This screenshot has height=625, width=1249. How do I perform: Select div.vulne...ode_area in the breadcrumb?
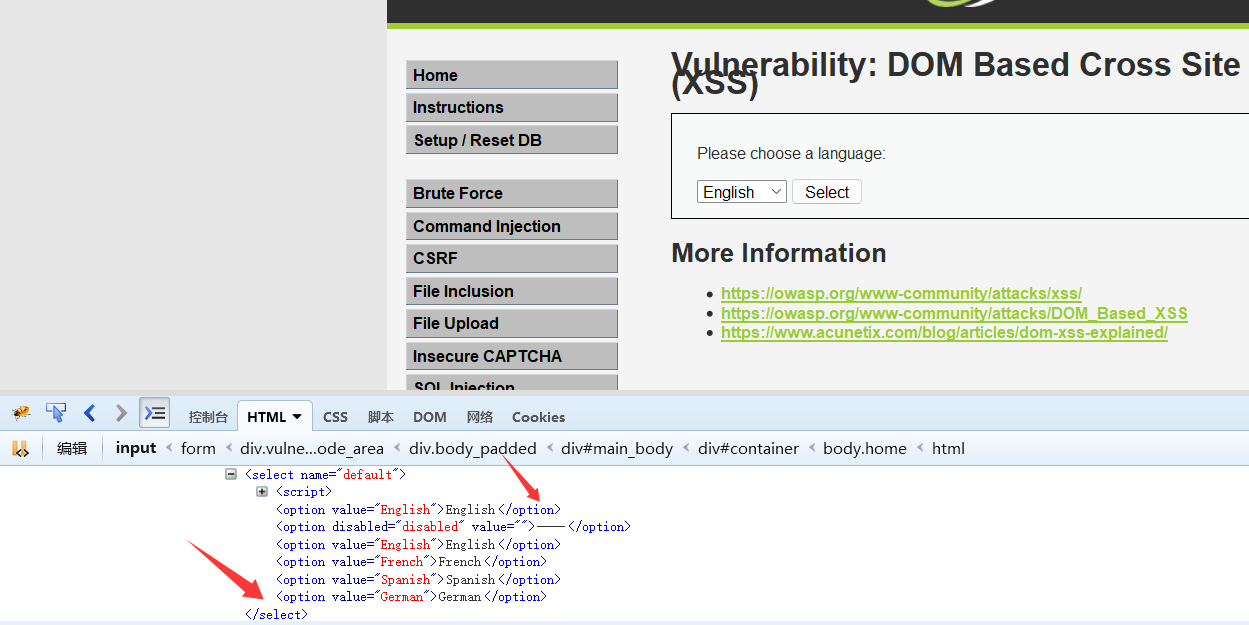(x=312, y=449)
